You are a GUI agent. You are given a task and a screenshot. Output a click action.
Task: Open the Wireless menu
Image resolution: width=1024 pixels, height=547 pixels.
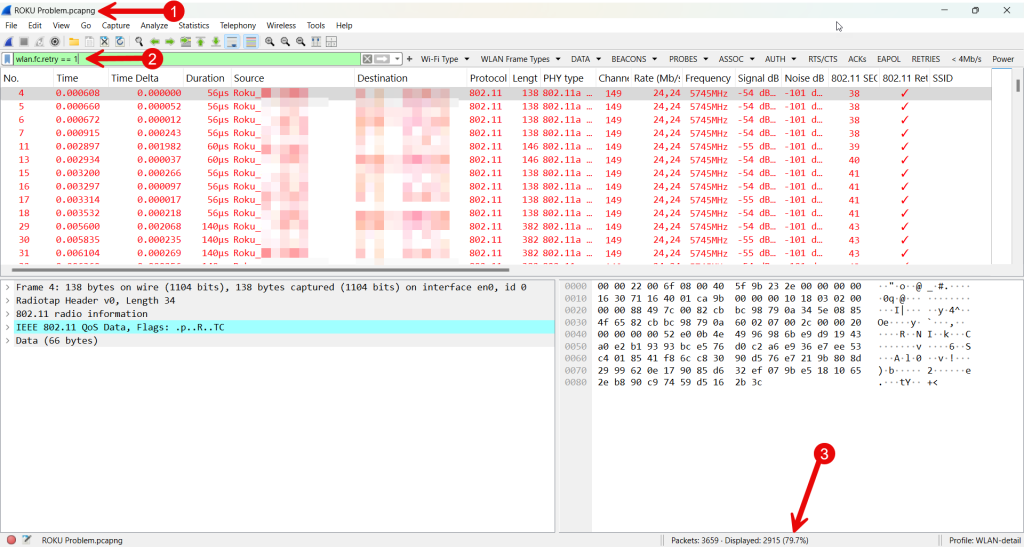[281, 25]
